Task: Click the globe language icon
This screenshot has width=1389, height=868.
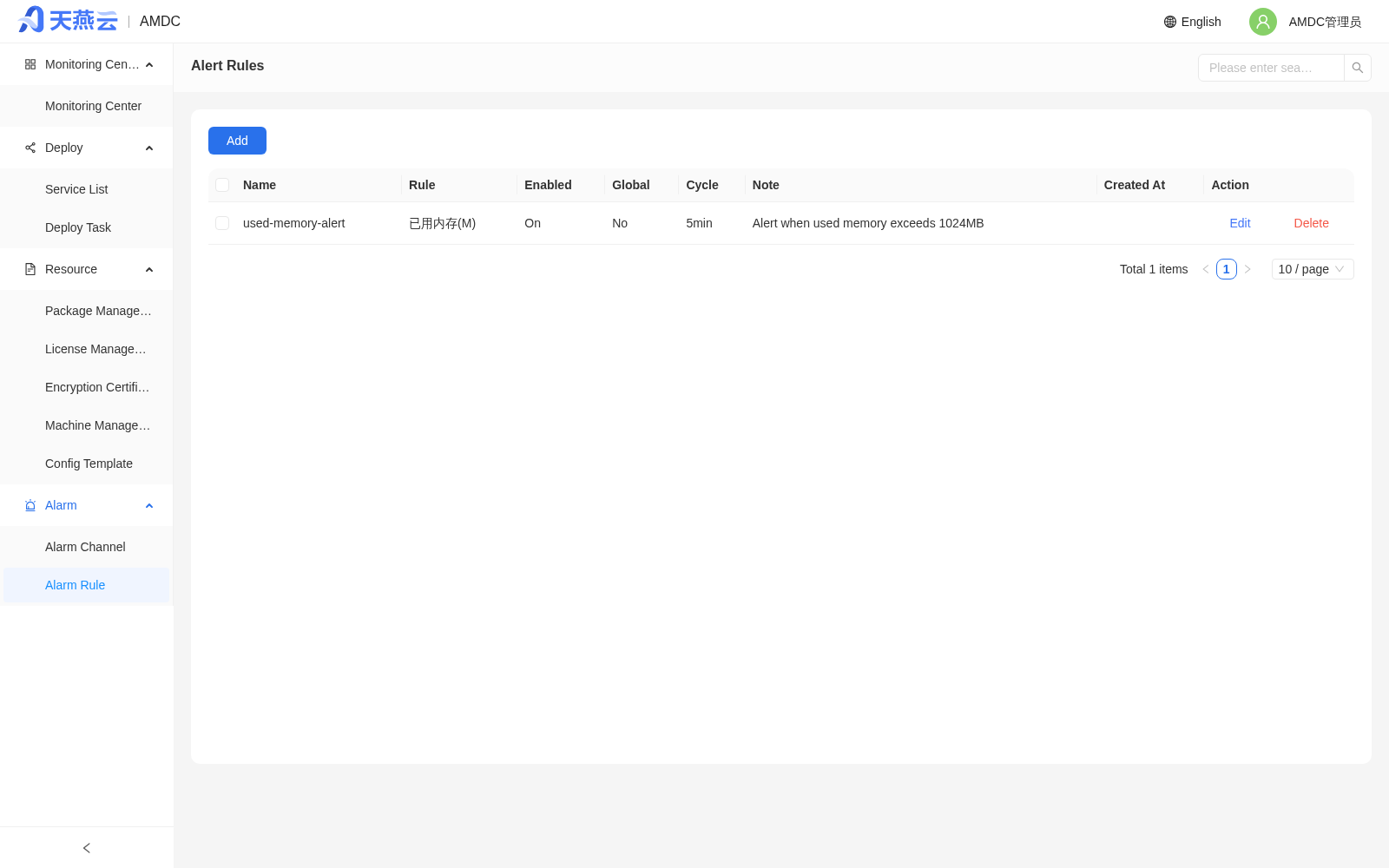Action: 1170,22
